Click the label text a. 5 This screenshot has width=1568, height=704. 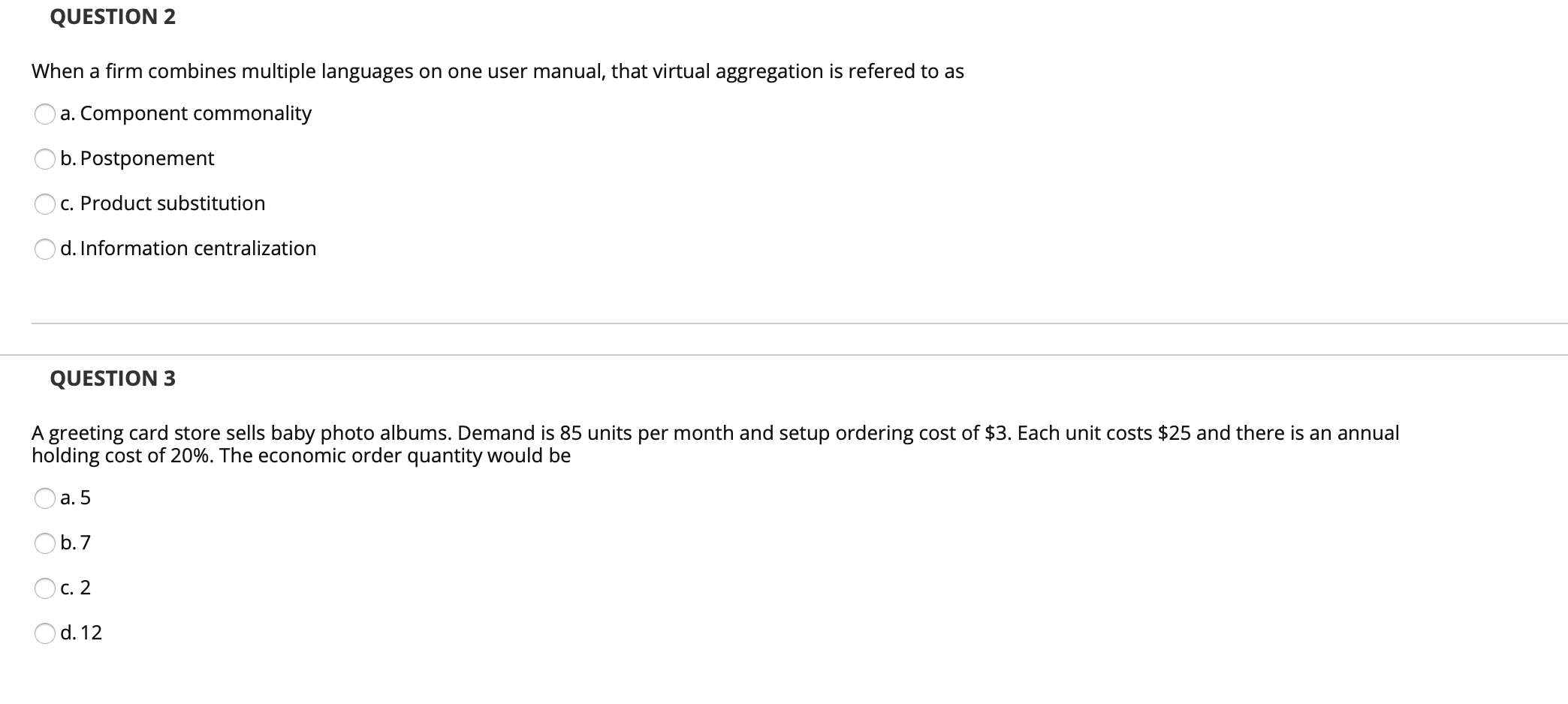[75, 498]
